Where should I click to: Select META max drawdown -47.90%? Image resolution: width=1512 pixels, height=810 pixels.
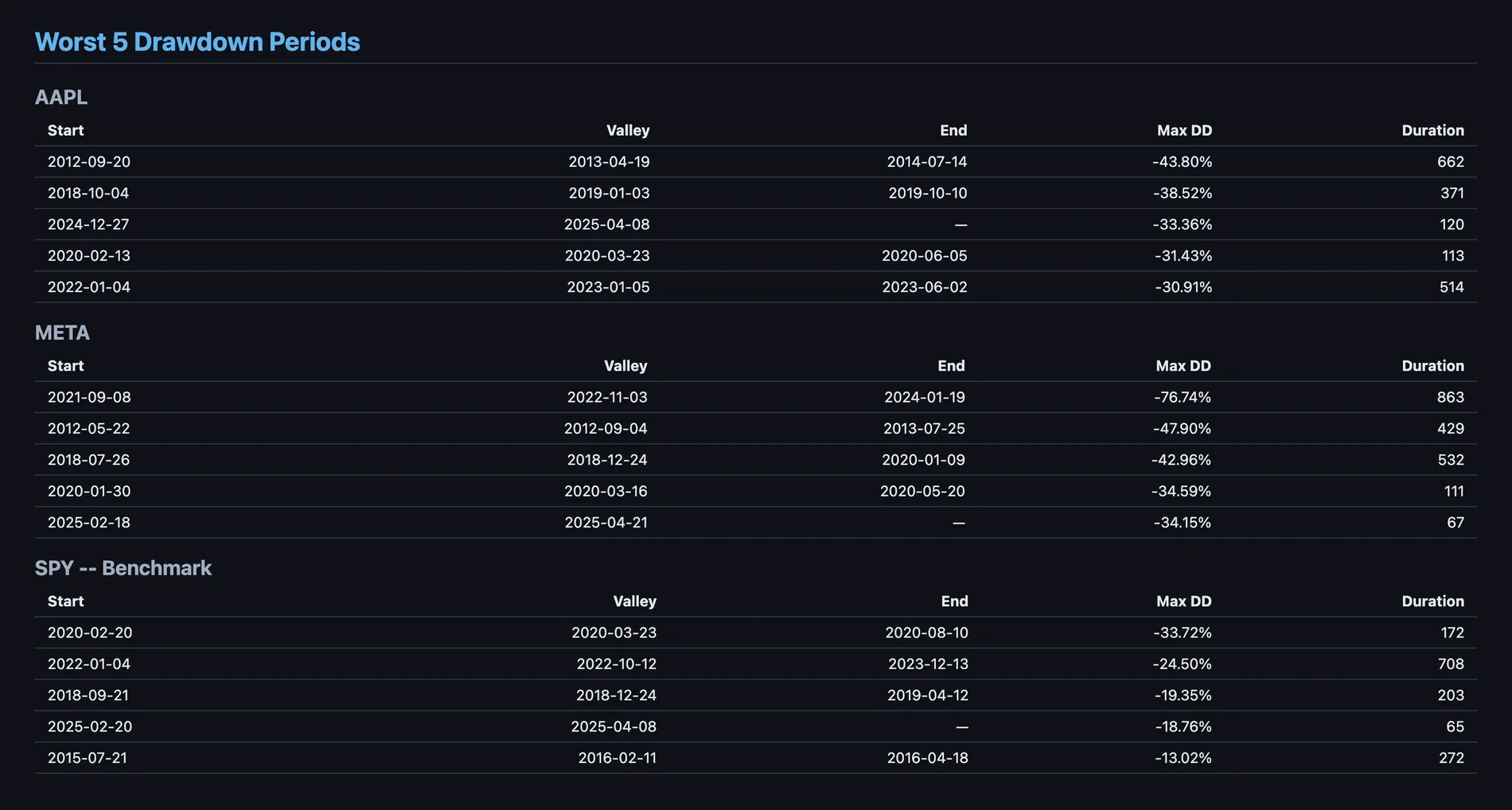[x=1182, y=429]
